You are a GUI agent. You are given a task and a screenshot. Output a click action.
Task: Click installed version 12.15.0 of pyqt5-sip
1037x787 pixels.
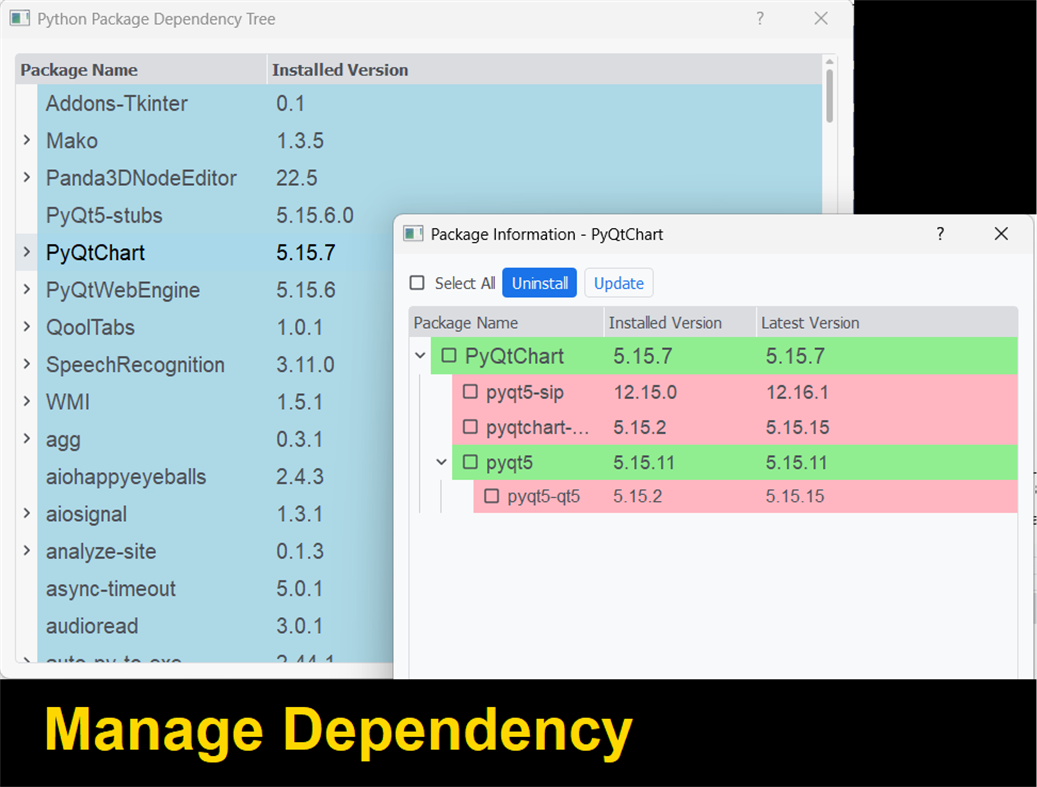point(645,392)
